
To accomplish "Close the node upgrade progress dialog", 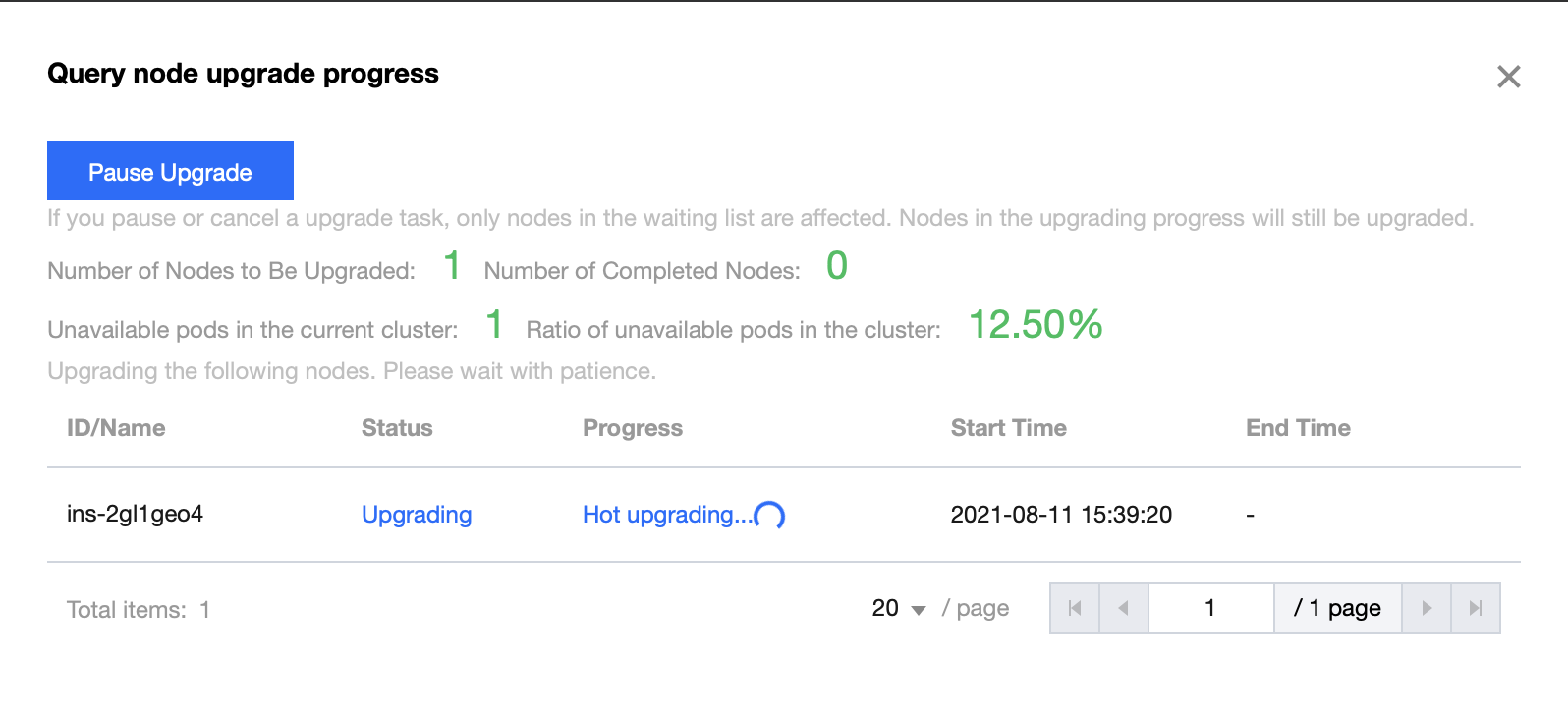I will click(x=1508, y=77).
